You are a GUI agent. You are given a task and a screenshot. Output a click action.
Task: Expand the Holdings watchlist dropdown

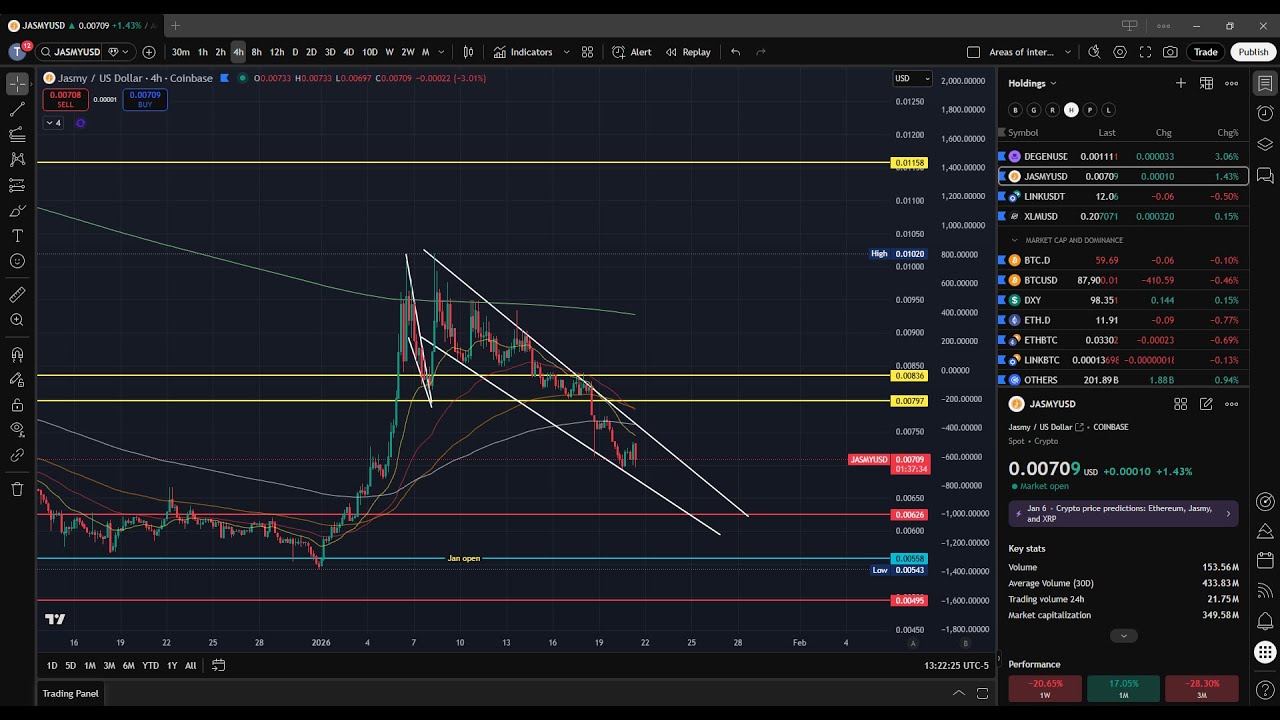(x=1032, y=83)
